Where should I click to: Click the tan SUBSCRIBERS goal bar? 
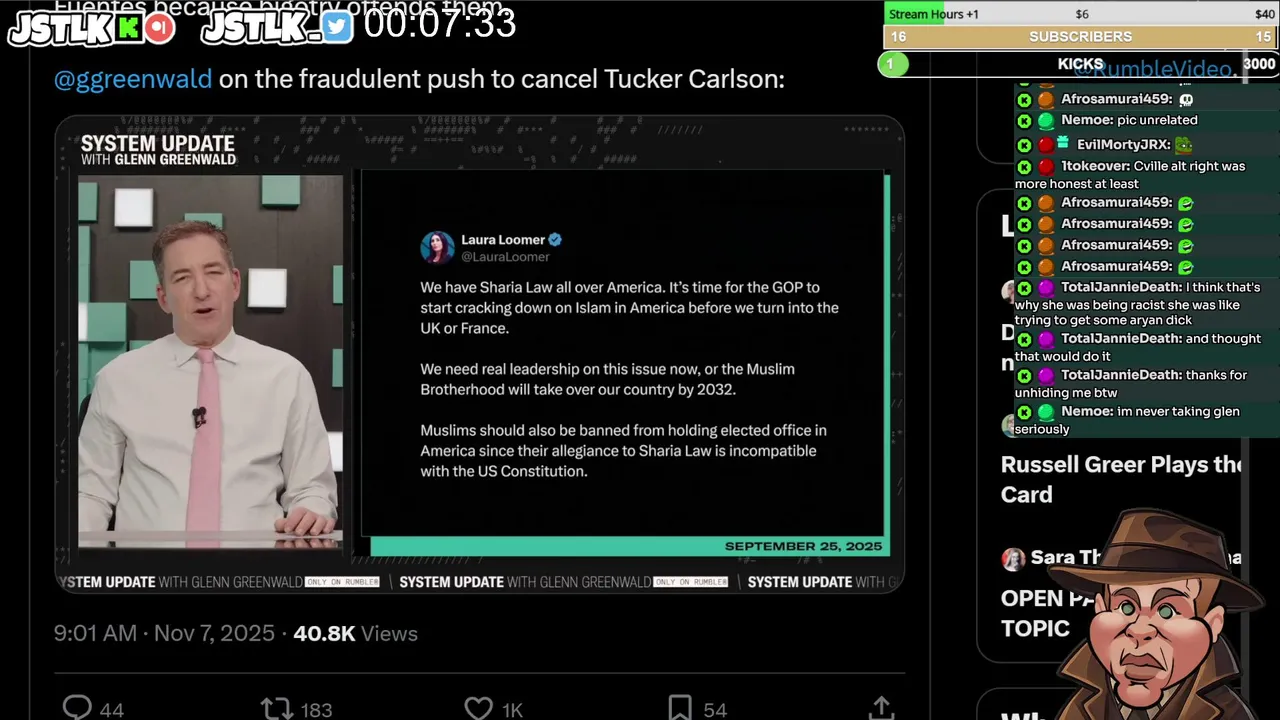click(x=1081, y=37)
